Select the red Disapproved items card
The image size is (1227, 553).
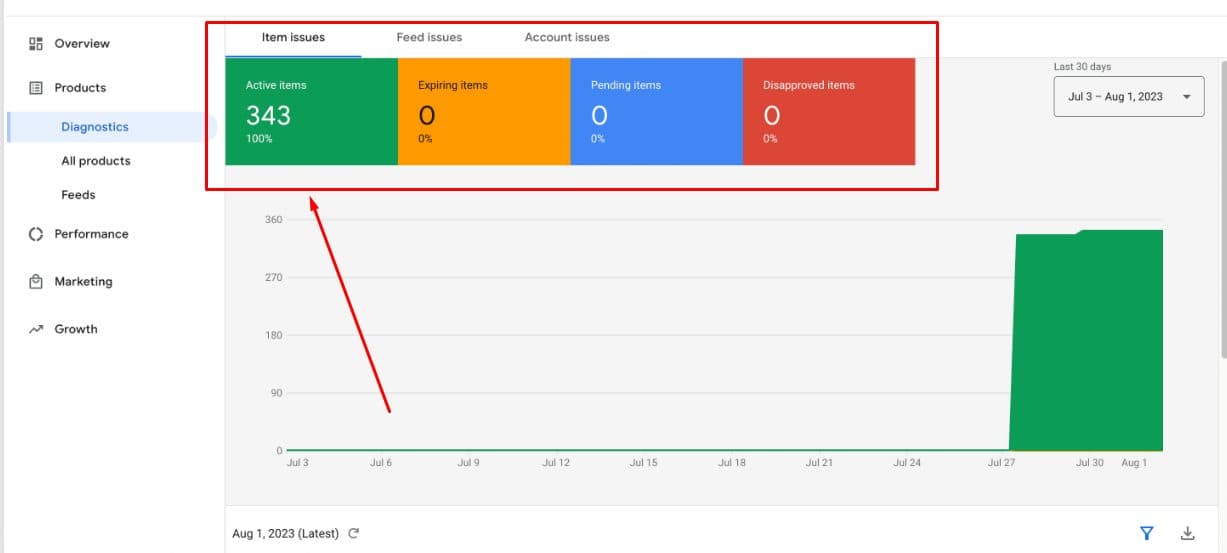tap(829, 111)
